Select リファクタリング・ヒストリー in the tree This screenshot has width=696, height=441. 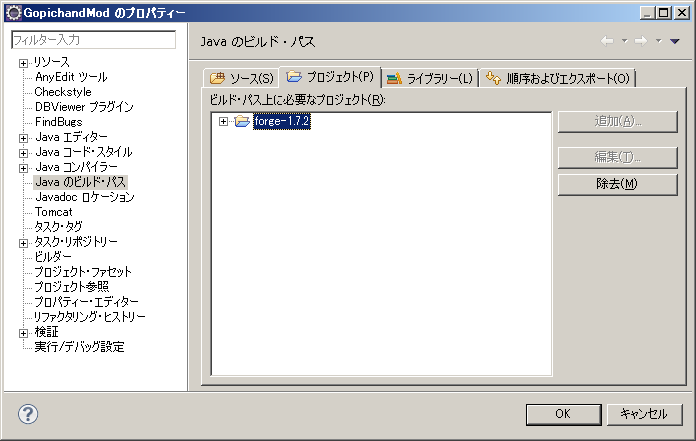[90, 317]
